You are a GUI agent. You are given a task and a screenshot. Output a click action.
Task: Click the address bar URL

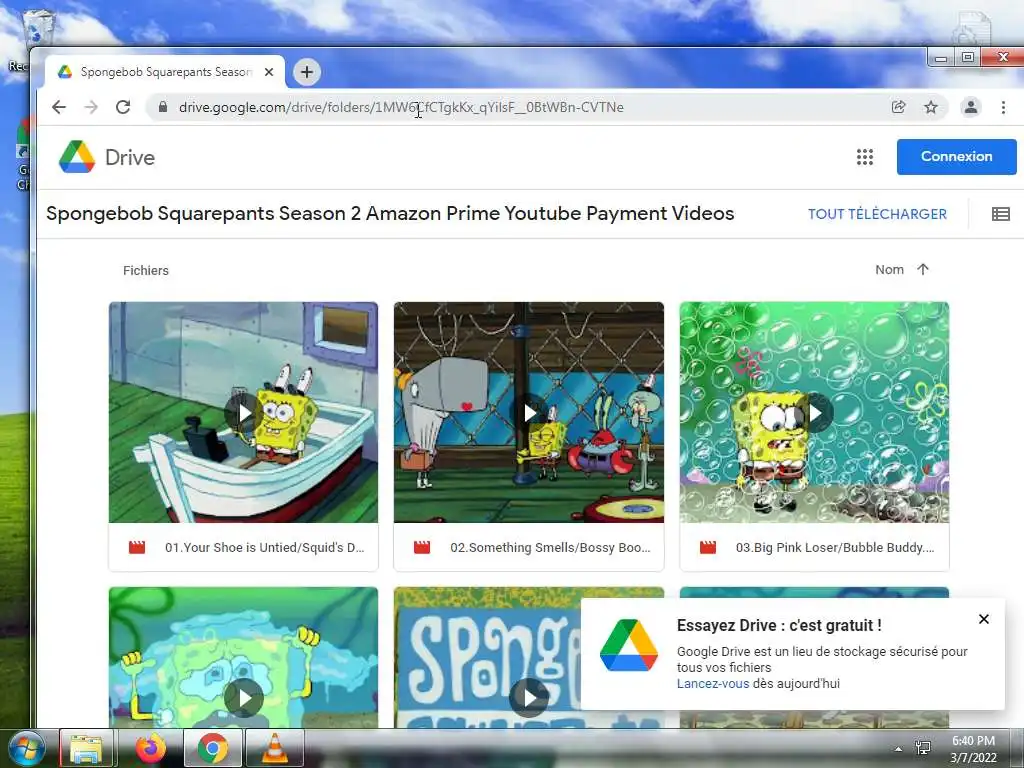pyautogui.click(x=401, y=107)
